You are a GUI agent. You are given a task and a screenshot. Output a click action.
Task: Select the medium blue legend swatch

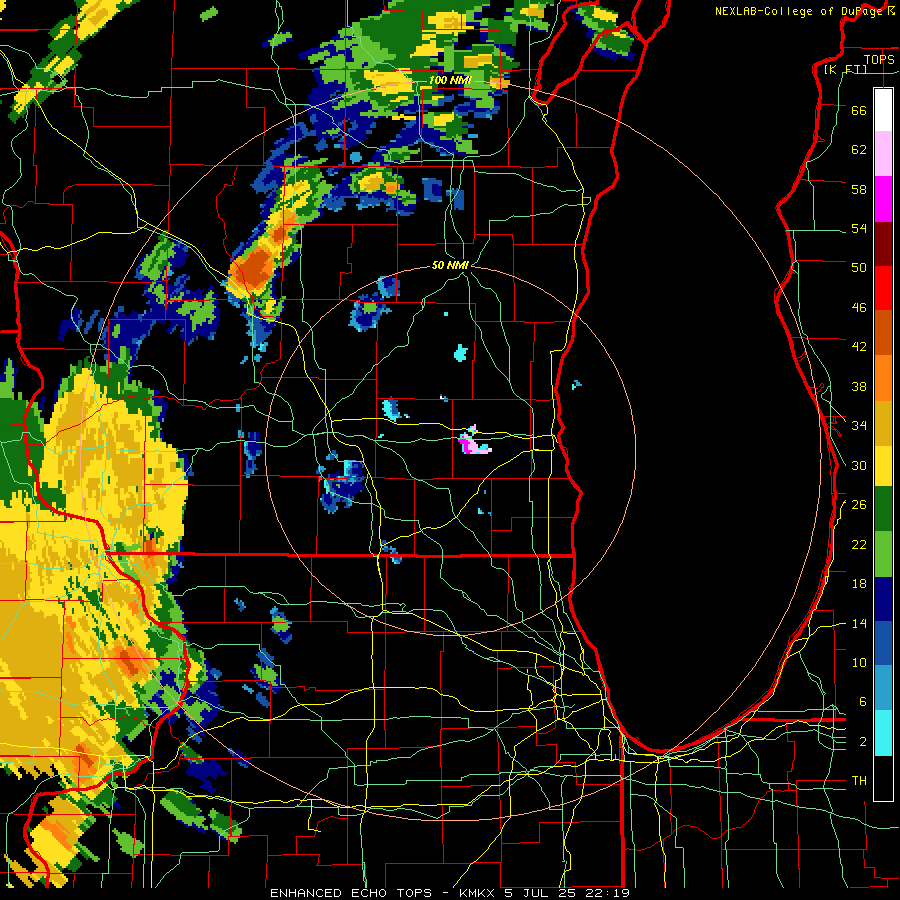click(883, 643)
